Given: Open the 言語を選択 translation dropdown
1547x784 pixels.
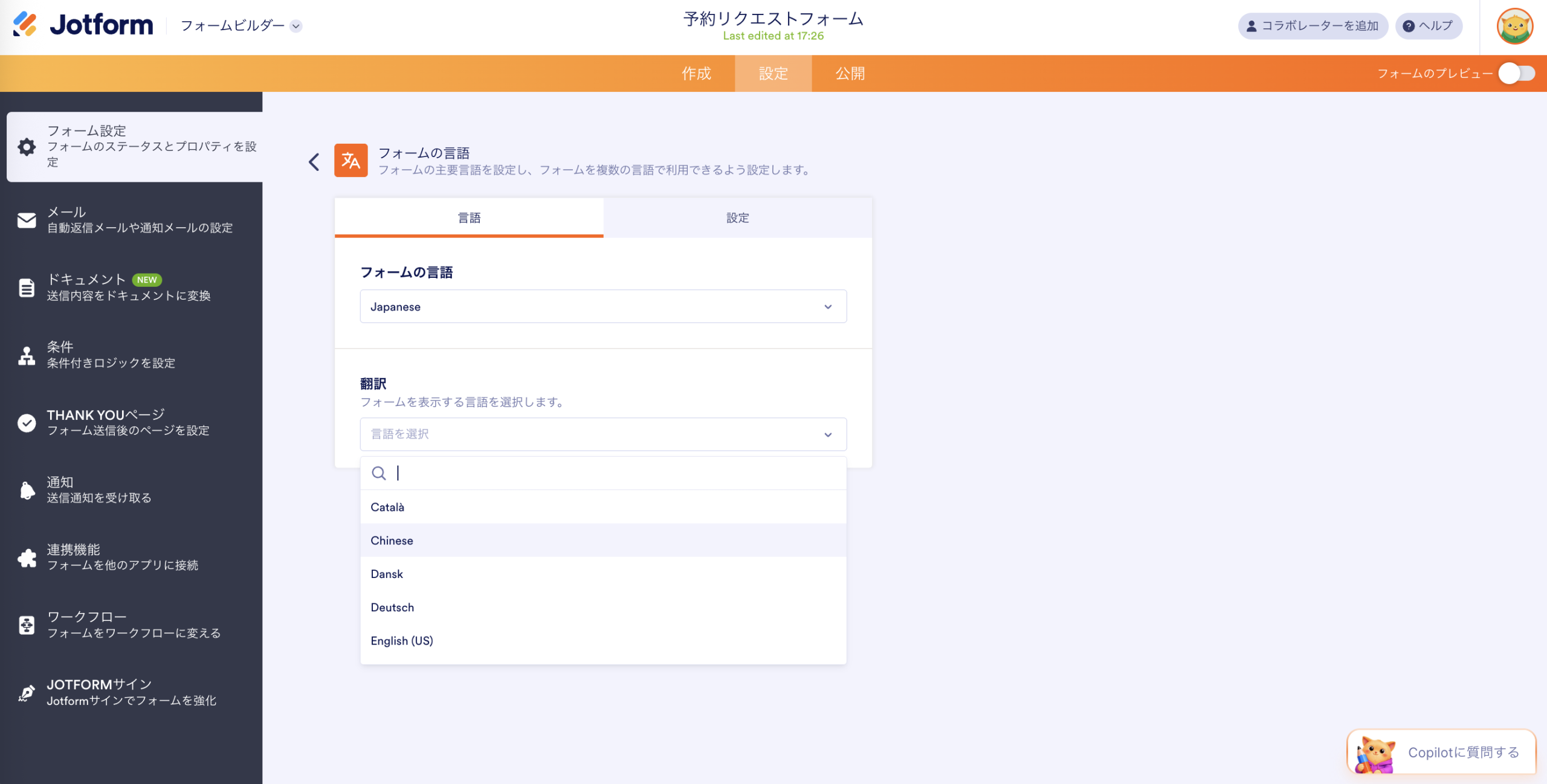Looking at the screenshot, I should 602,434.
